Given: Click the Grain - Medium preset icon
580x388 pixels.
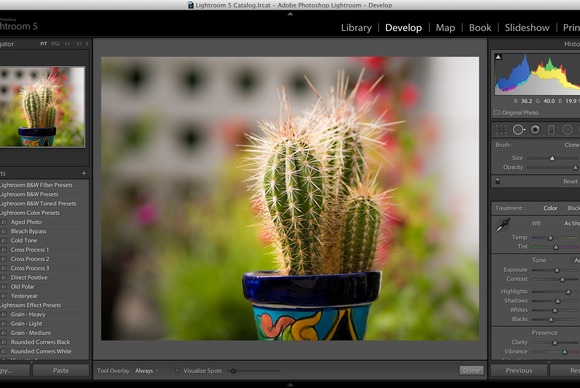Looking at the screenshot, I should coord(4,333).
